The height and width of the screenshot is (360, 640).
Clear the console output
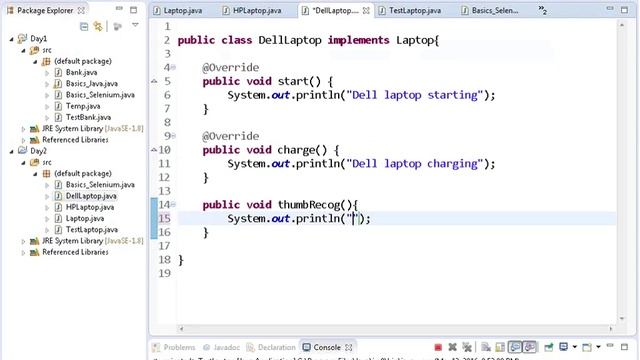click(486, 347)
